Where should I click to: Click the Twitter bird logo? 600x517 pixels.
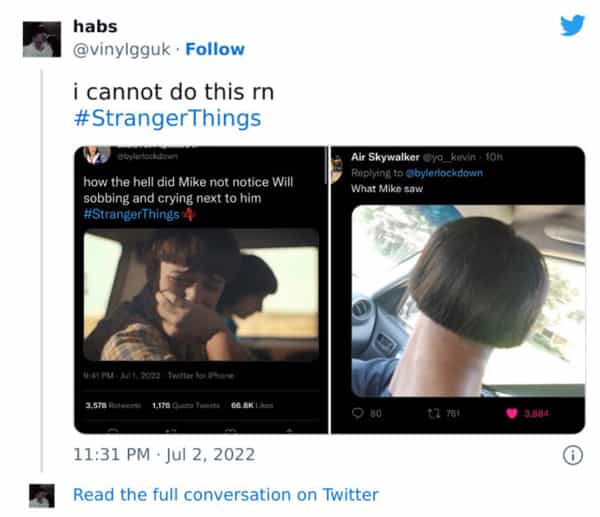click(572, 25)
